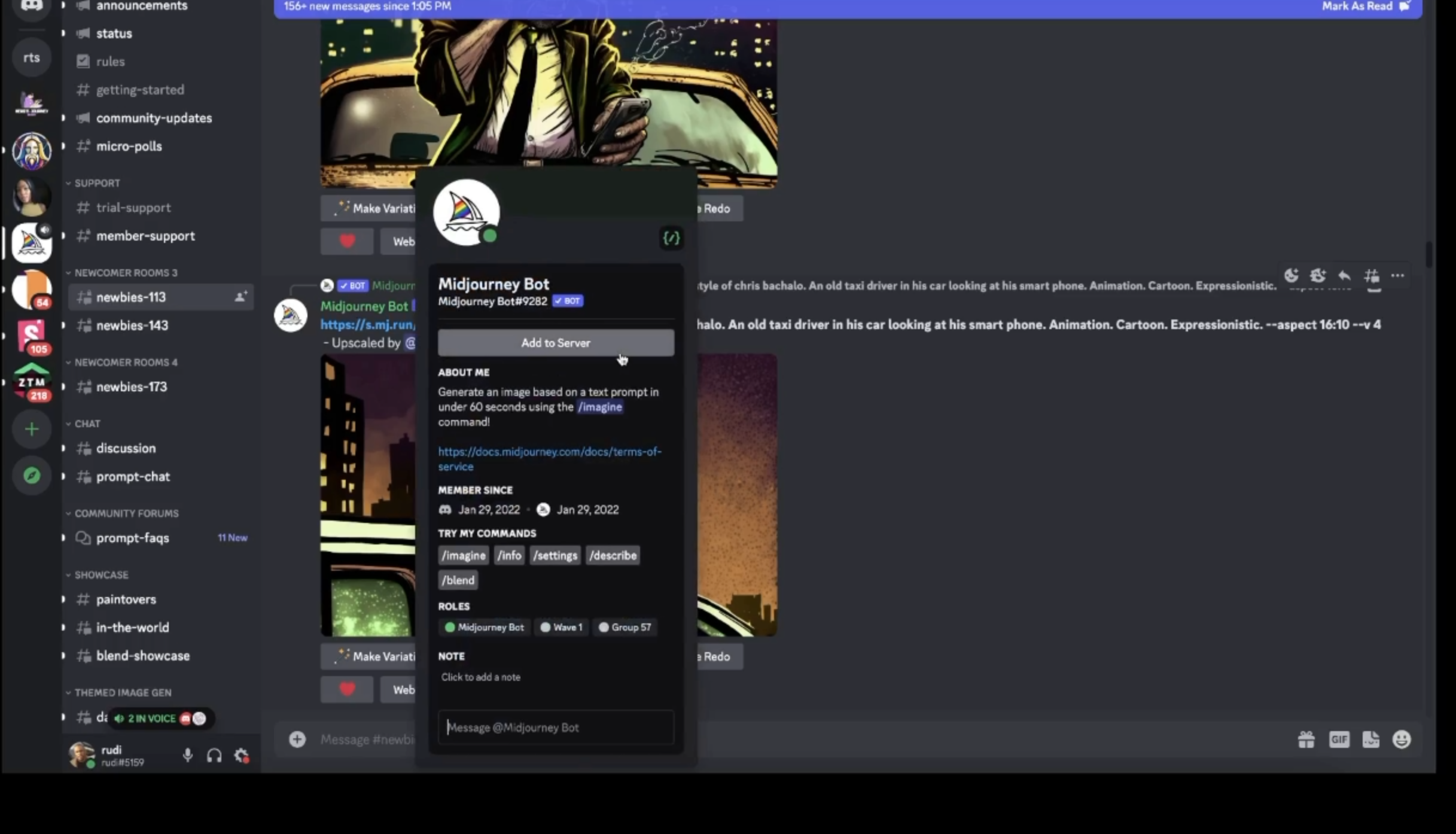1456x834 pixels.
Task: Collapse the SUPPORT category
Action: point(96,183)
